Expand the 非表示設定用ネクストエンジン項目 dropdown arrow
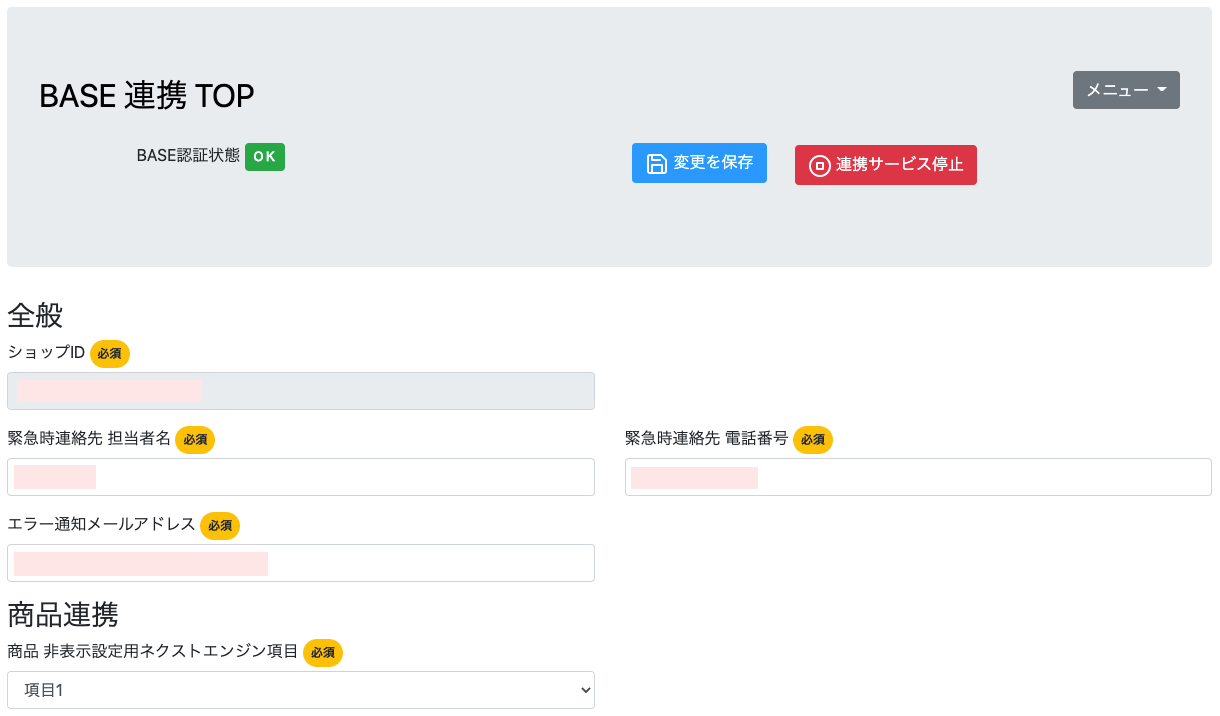This screenshot has width=1220, height=716. [x=585, y=690]
